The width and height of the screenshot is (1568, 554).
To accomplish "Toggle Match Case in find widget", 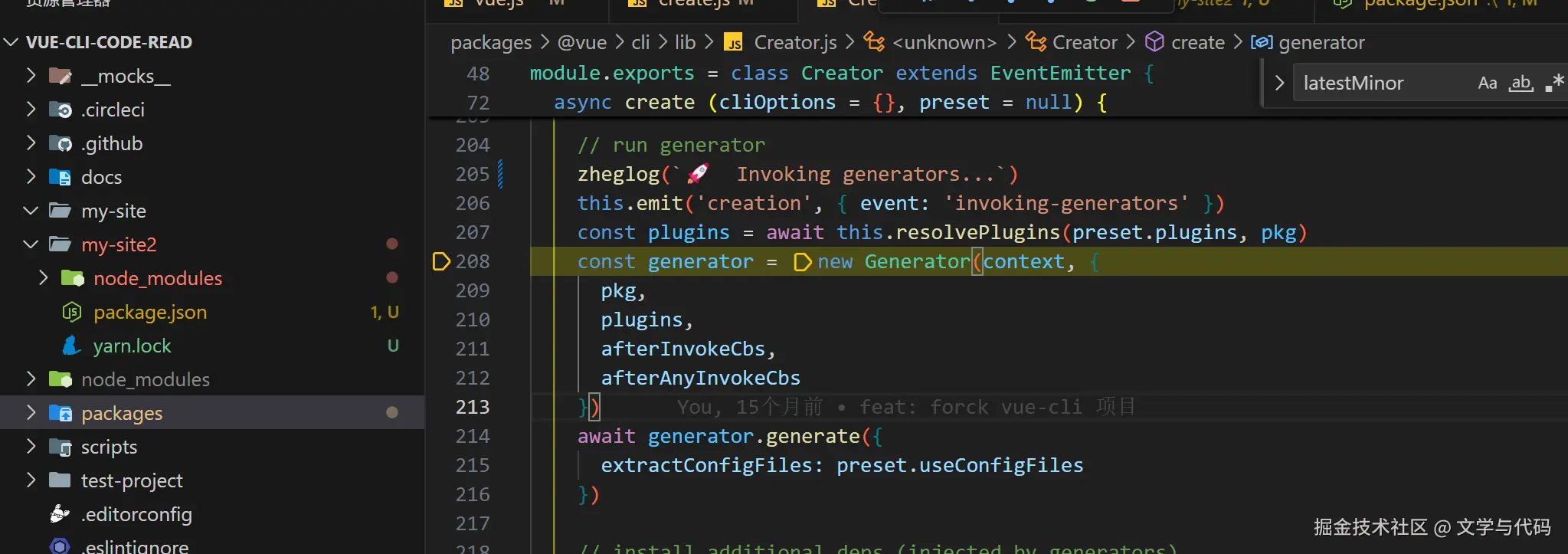I will coord(1487,83).
